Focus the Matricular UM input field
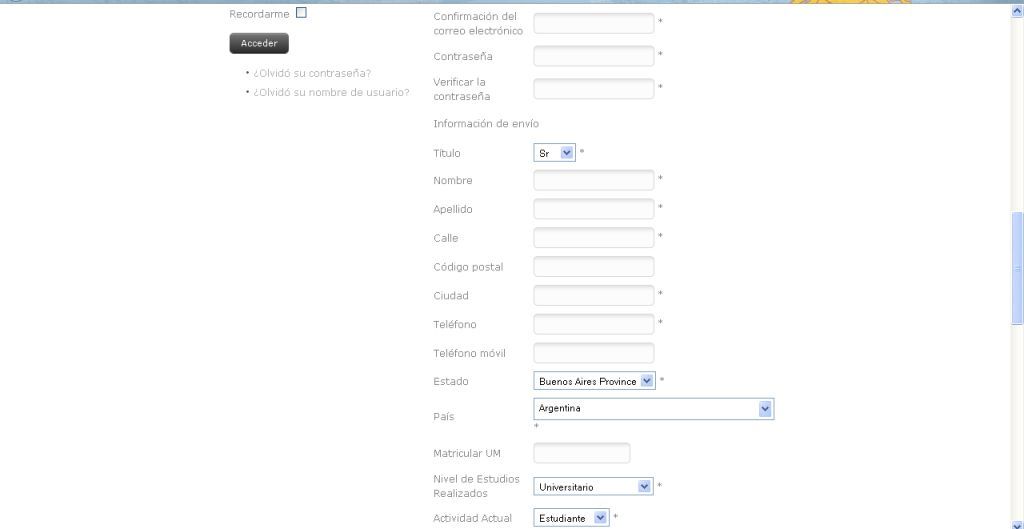1024x529 pixels. pyautogui.click(x=582, y=453)
